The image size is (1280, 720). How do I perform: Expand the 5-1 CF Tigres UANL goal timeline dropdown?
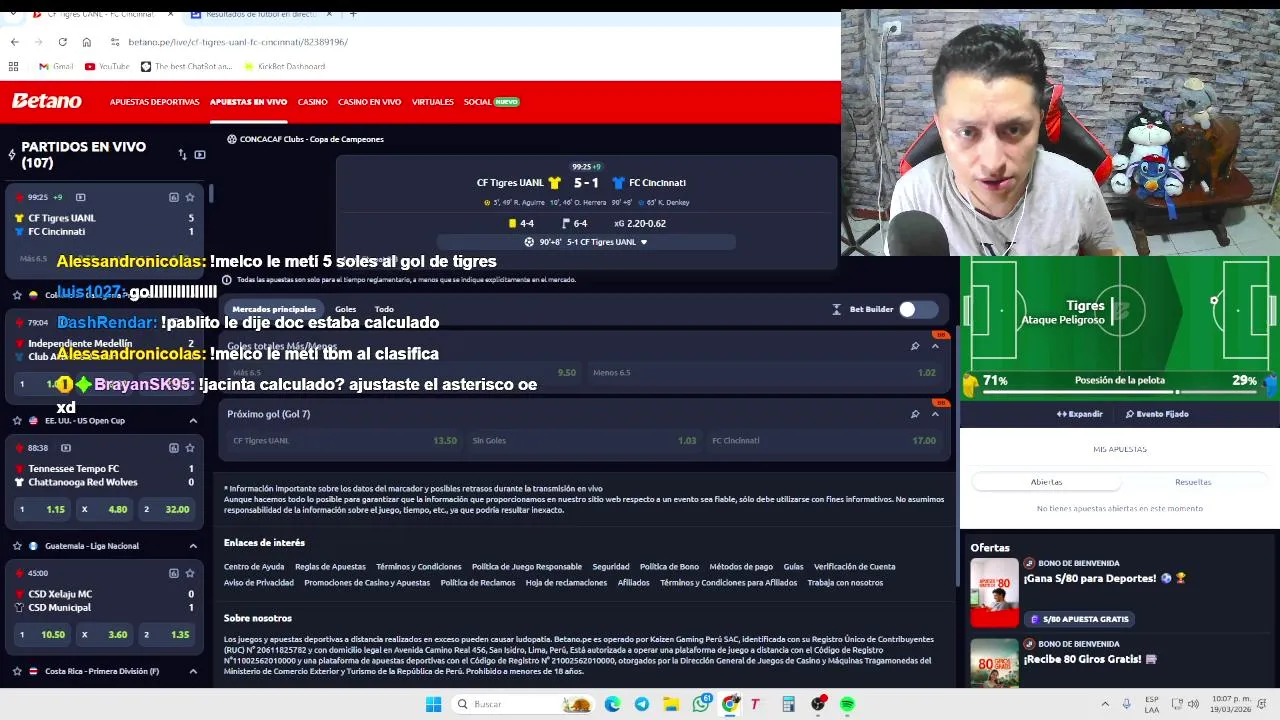click(x=587, y=242)
